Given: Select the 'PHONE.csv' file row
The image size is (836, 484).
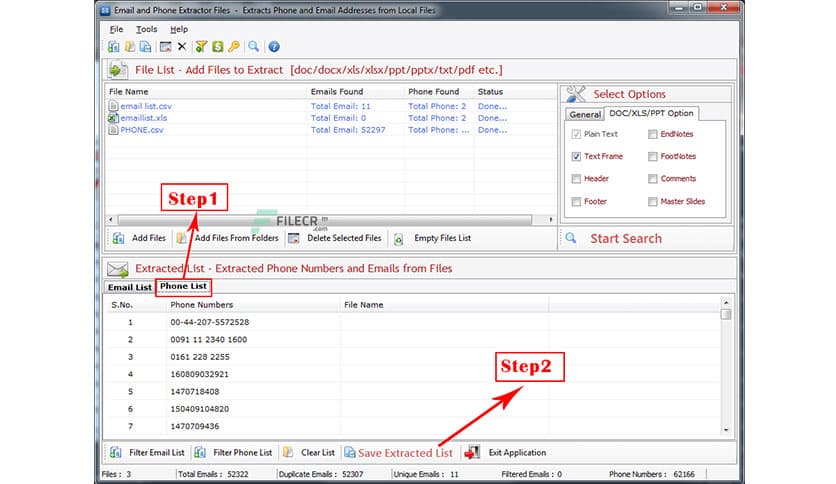Looking at the screenshot, I should (331, 130).
